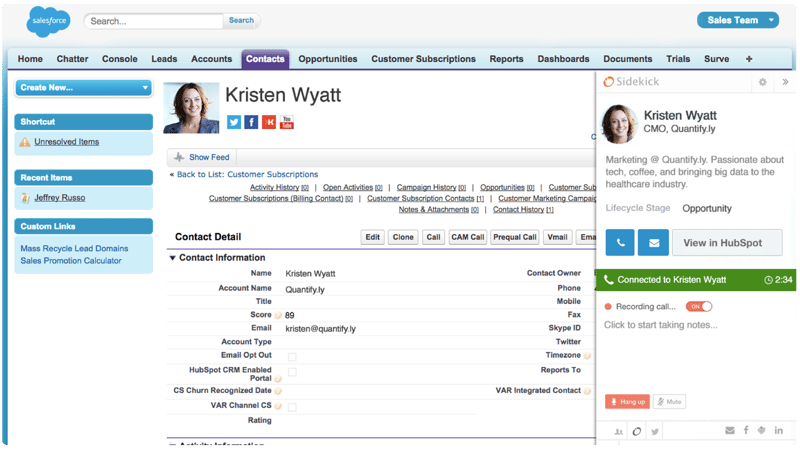The image size is (800, 451).
Task: Jump to Campaign History related list
Action: click(x=431, y=187)
